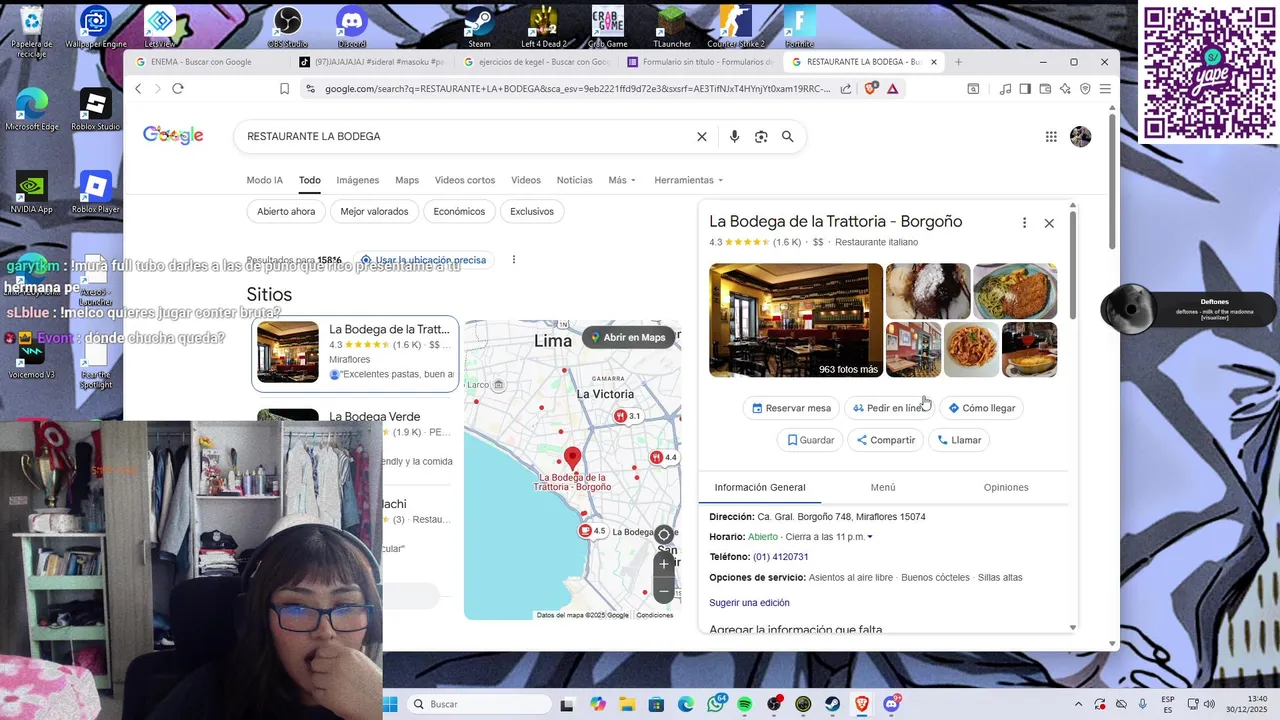Open Brave Wallet toolbar icon
This screenshot has height=720, width=1280.
(x=1045, y=89)
